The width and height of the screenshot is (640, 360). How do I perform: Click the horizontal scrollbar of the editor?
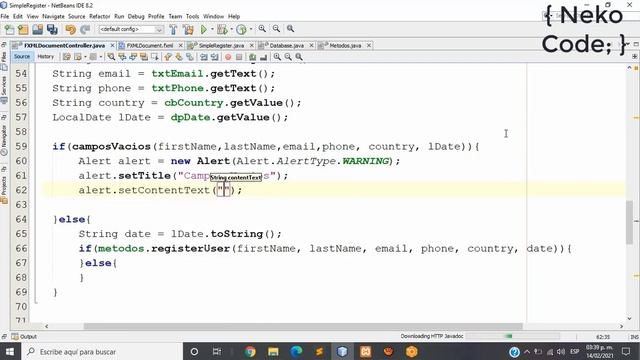coord(303,327)
